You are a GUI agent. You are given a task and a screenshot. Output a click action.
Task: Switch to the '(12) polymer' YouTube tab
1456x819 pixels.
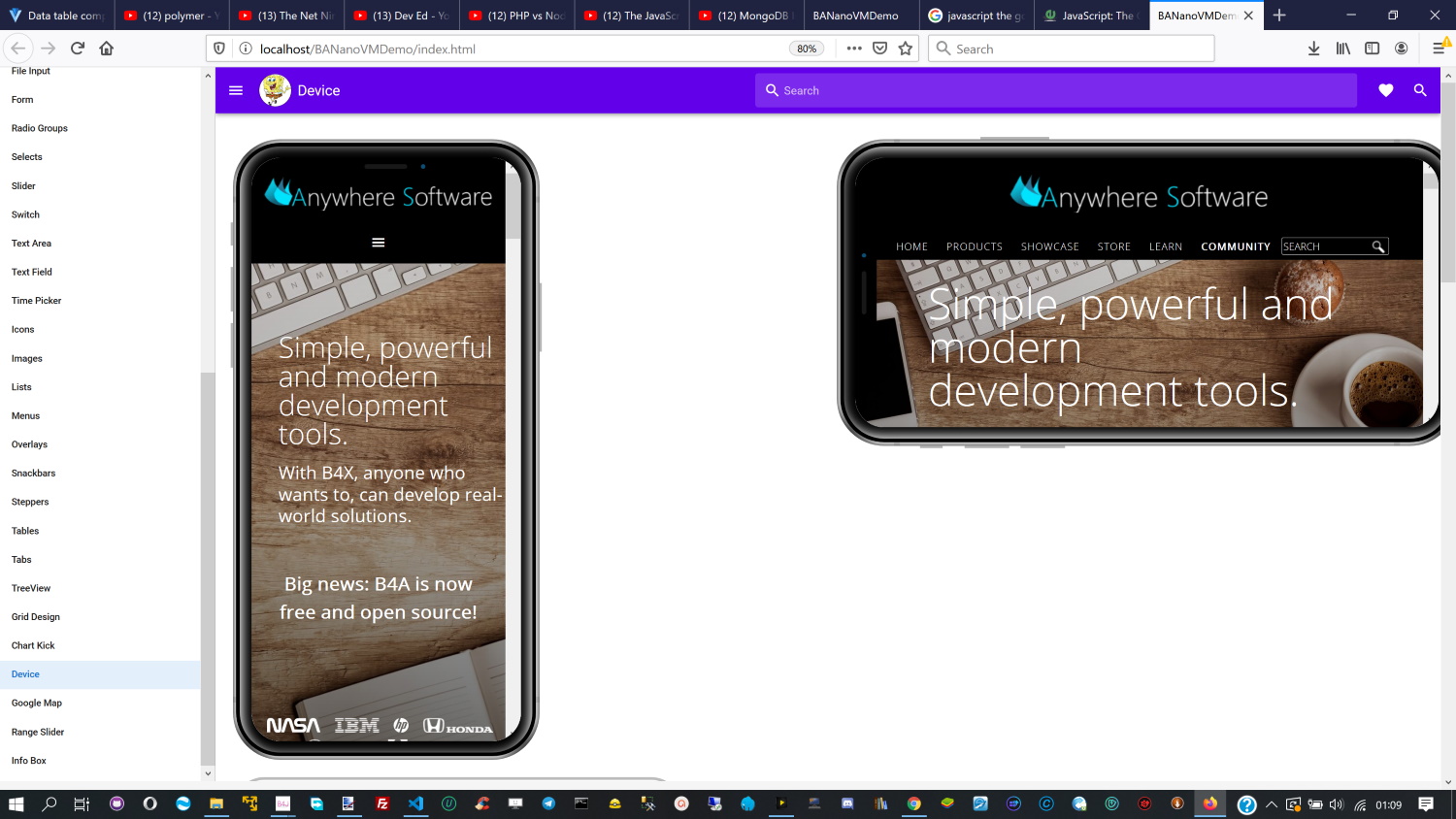[172, 16]
